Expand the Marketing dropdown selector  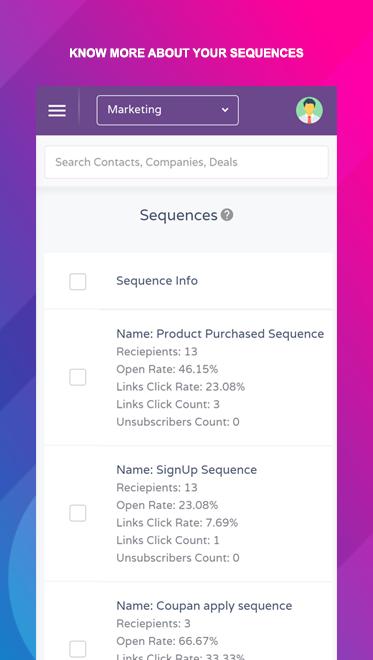(x=168, y=110)
